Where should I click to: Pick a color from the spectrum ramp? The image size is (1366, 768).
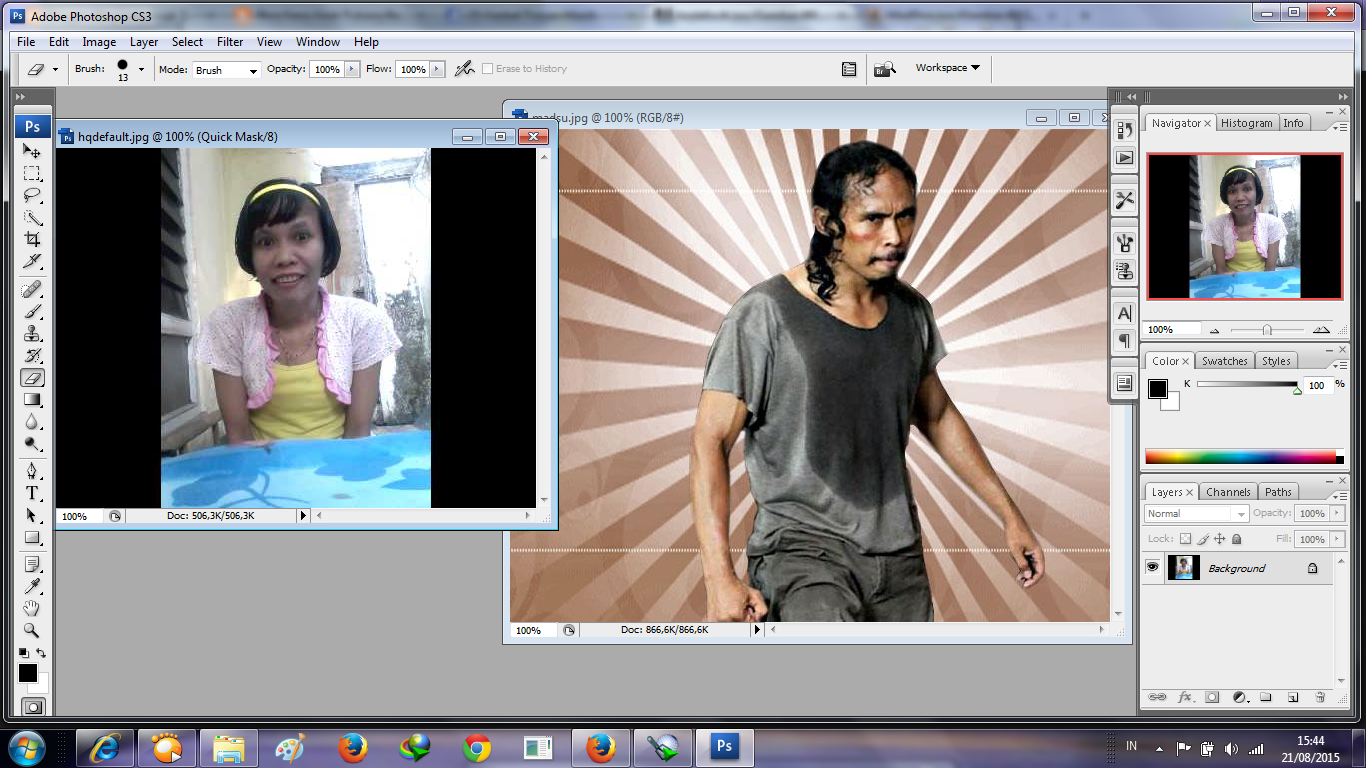[1240, 457]
